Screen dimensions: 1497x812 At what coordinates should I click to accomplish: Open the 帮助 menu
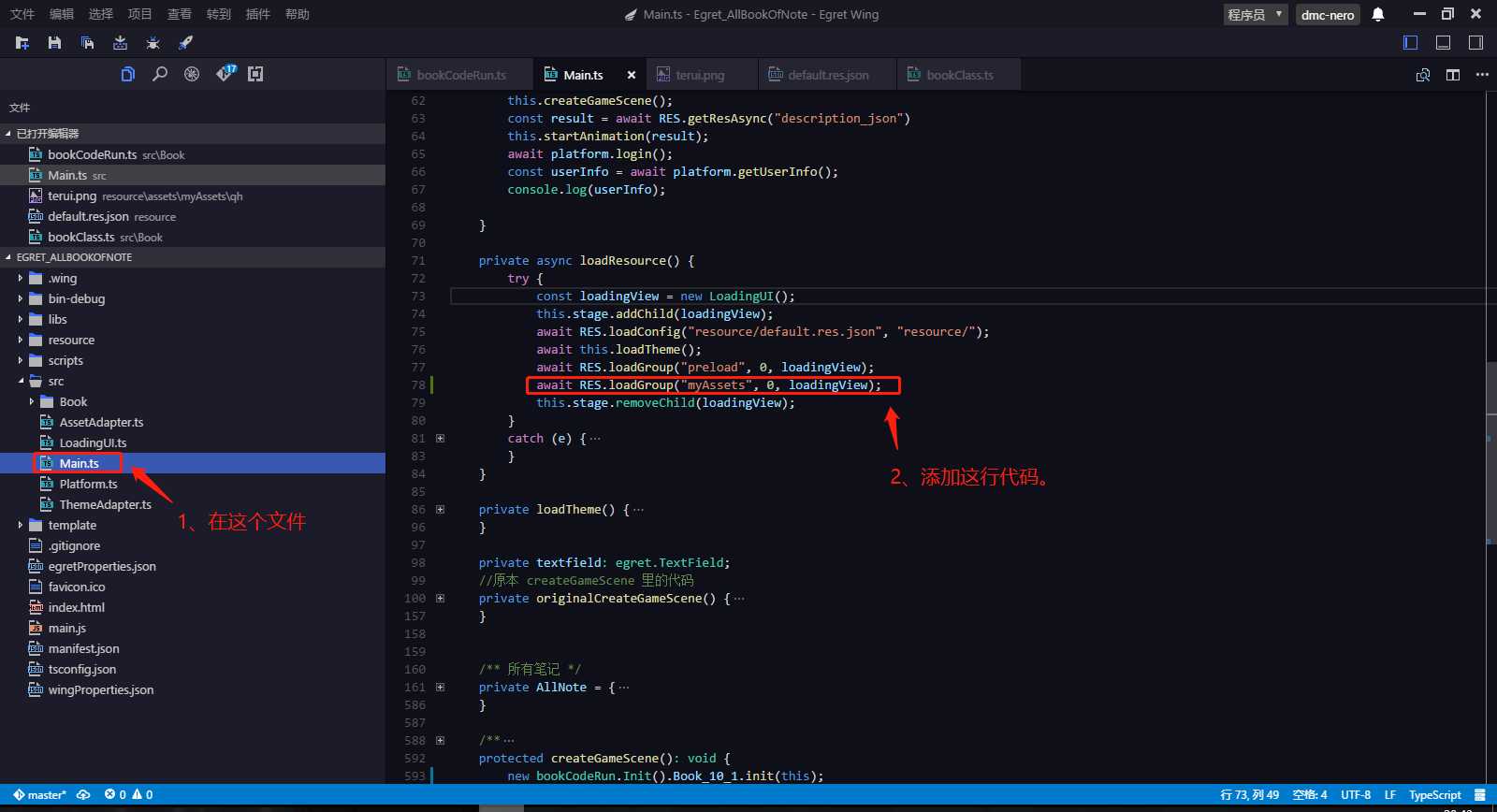[x=298, y=14]
